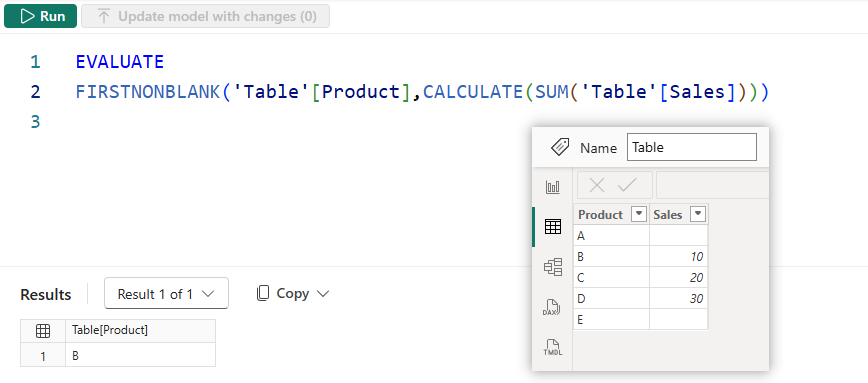
Task: Open Product column filter dropdown
Action: 639,214
